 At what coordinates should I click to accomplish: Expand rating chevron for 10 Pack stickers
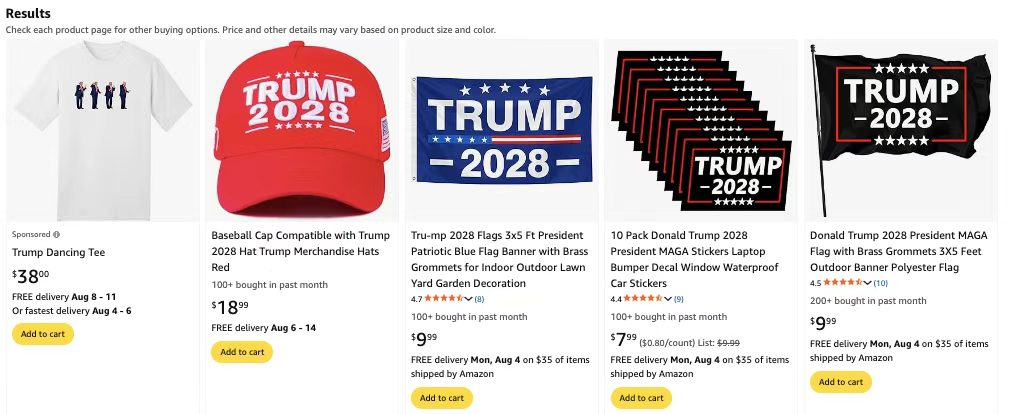pos(667,299)
